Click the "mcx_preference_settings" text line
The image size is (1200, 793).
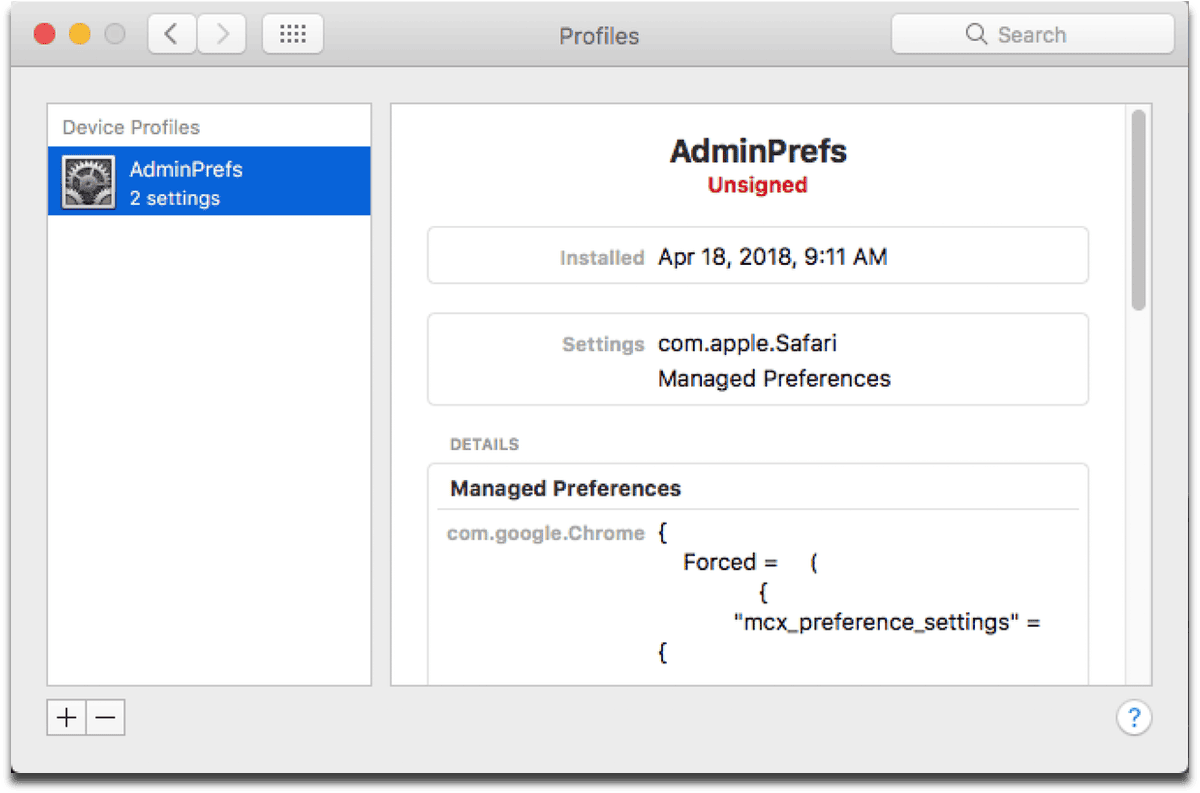(x=887, y=622)
